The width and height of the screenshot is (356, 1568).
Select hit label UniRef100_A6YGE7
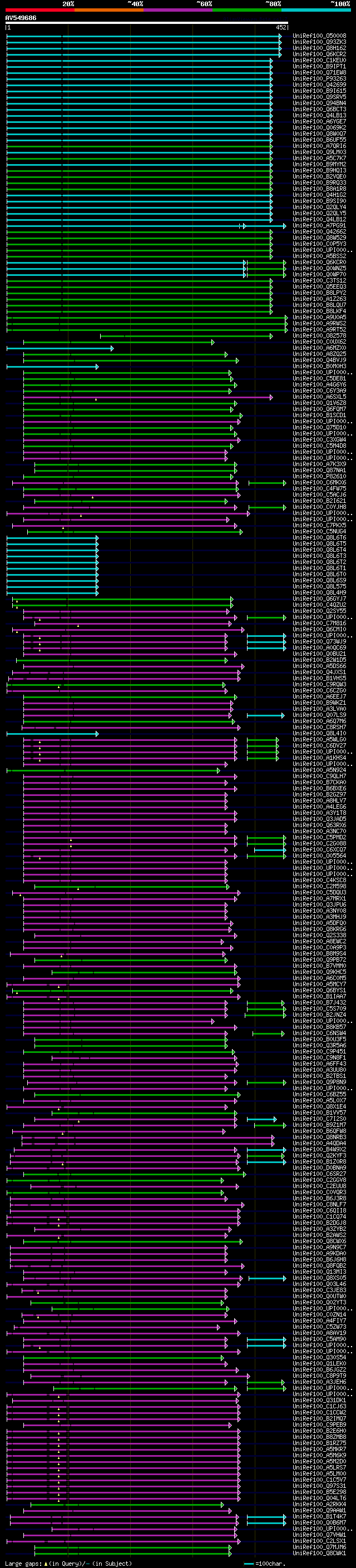click(319, 122)
